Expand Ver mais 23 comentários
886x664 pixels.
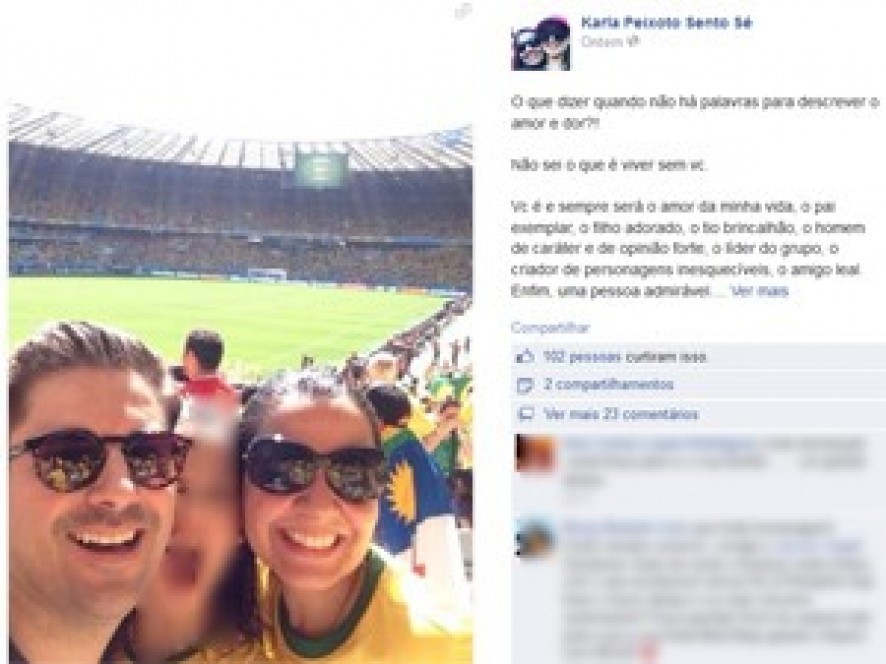[x=622, y=415]
